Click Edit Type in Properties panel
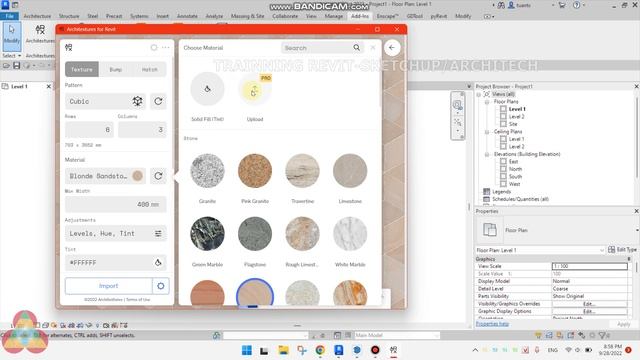The height and width of the screenshot is (360, 640). tap(622, 249)
